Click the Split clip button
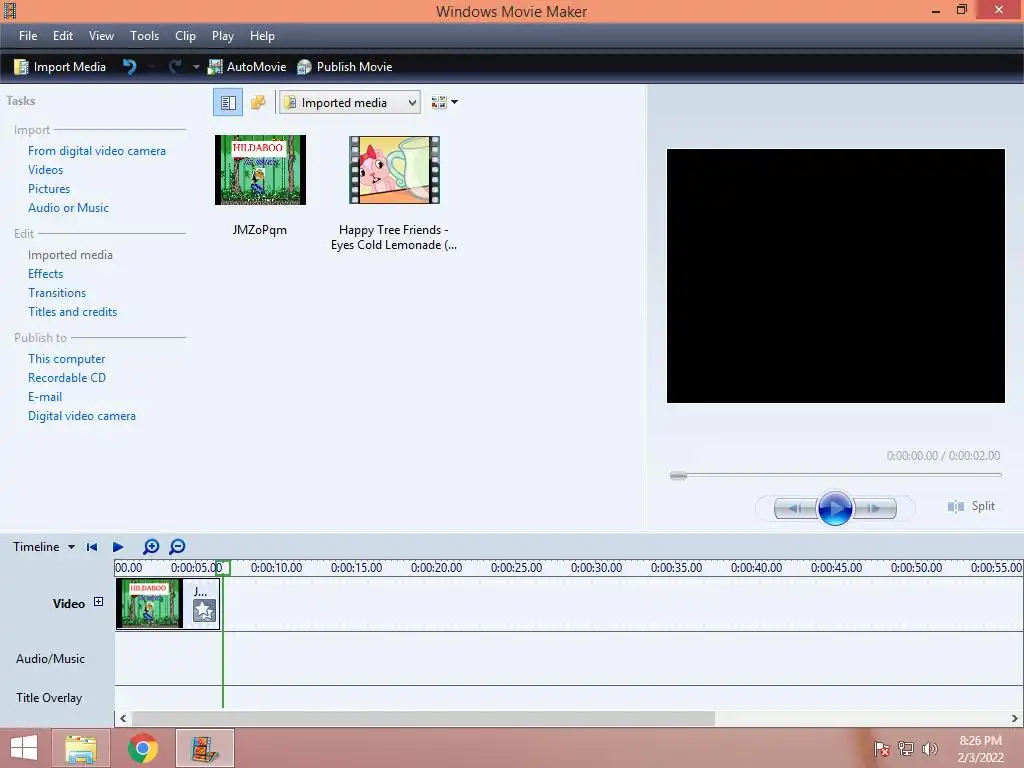Image resolution: width=1024 pixels, height=768 pixels. (971, 506)
